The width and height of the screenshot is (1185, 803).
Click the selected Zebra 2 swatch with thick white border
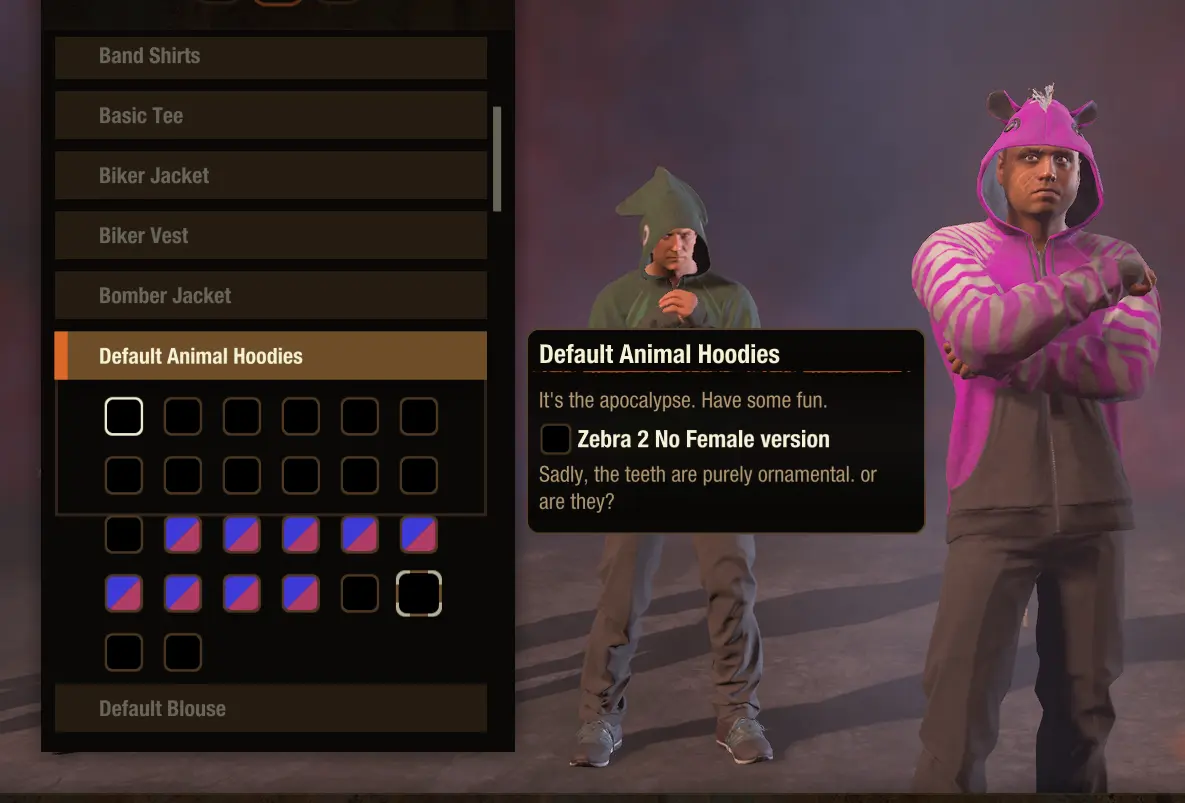[x=419, y=593]
